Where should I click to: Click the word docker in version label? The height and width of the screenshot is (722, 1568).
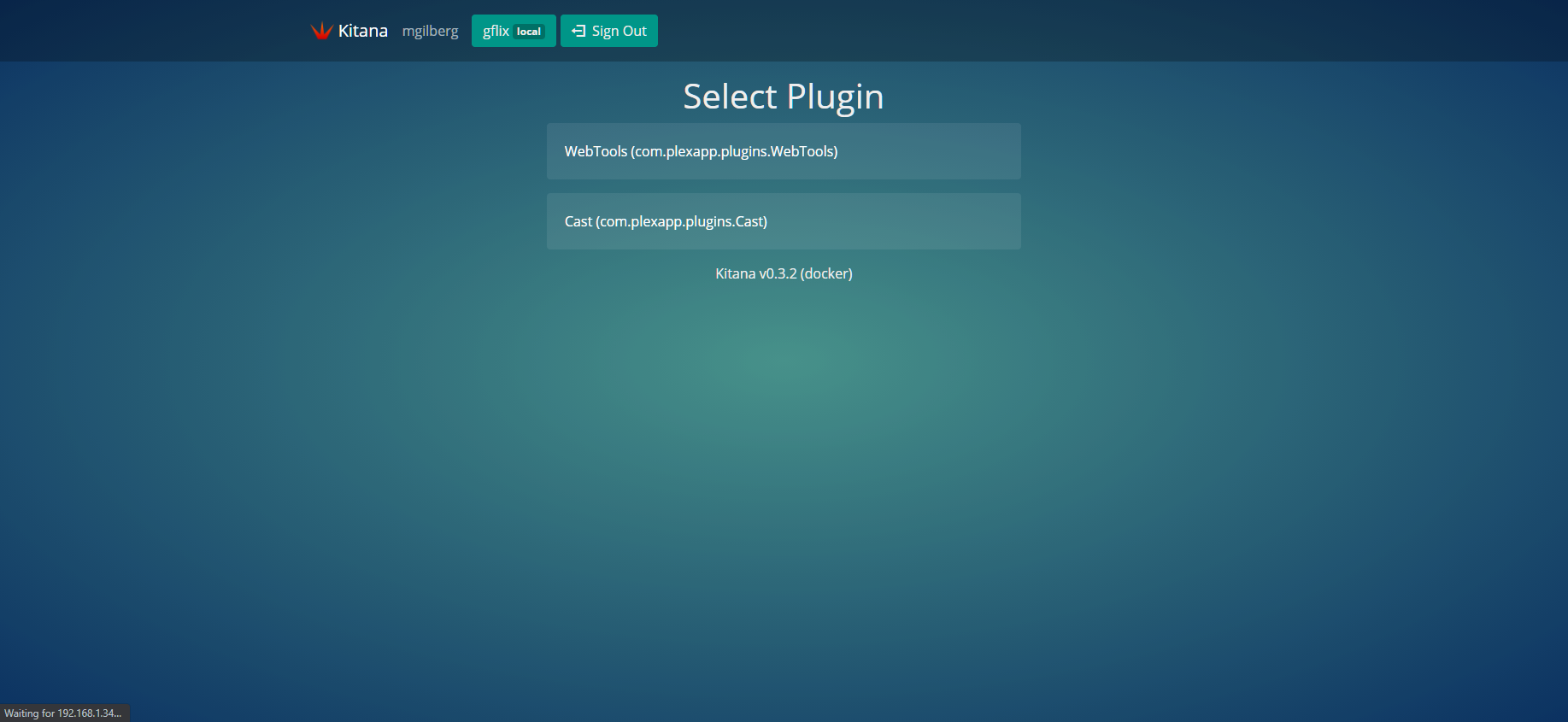point(826,273)
